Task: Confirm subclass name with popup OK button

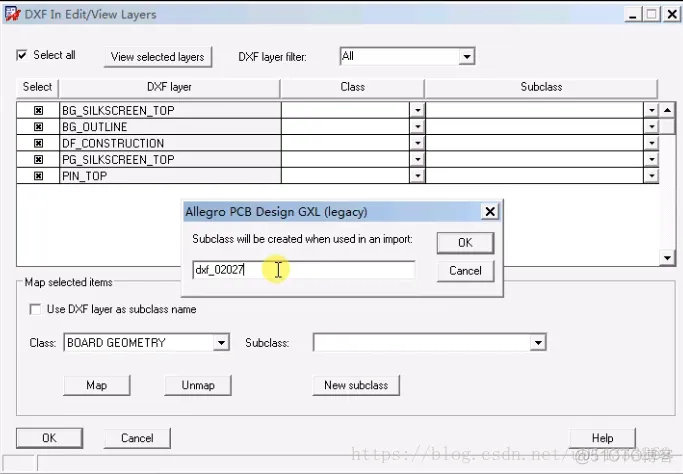Action: tap(465, 243)
